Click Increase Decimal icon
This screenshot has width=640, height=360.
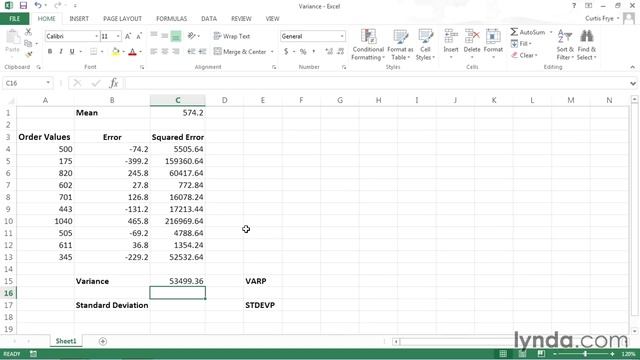pos(329,51)
